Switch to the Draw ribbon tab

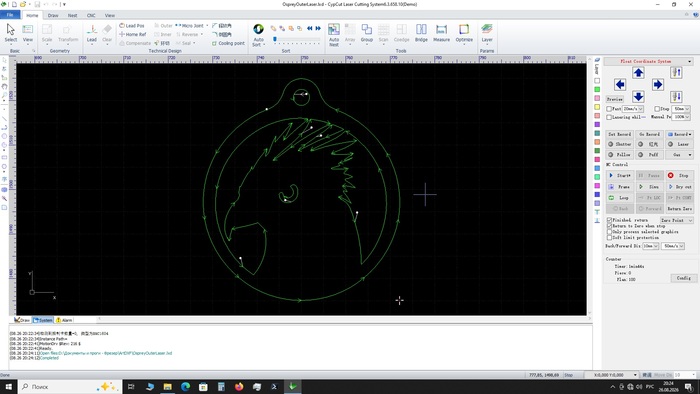point(53,15)
